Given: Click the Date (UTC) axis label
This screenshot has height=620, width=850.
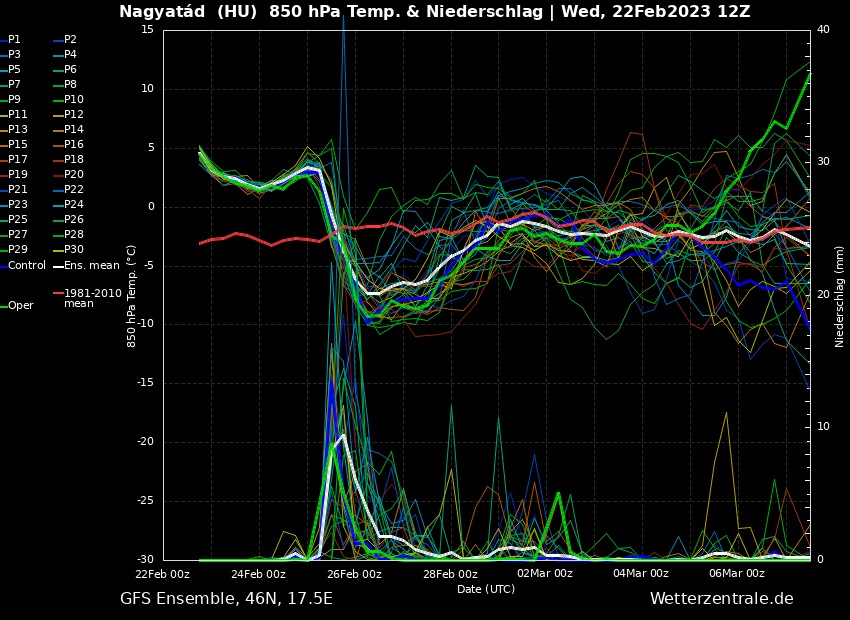Looking at the screenshot, I should 486,589.
